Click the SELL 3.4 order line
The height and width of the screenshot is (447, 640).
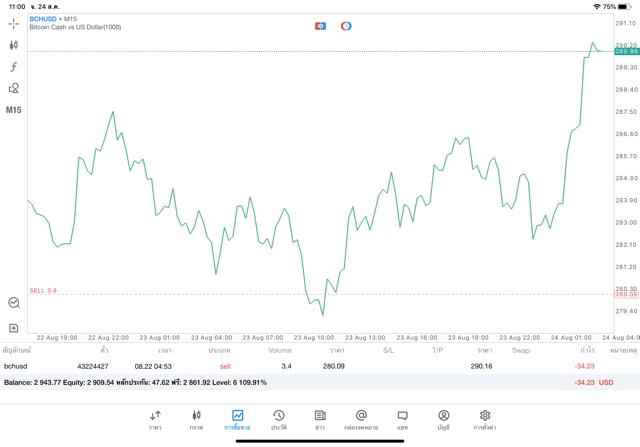pos(43,290)
